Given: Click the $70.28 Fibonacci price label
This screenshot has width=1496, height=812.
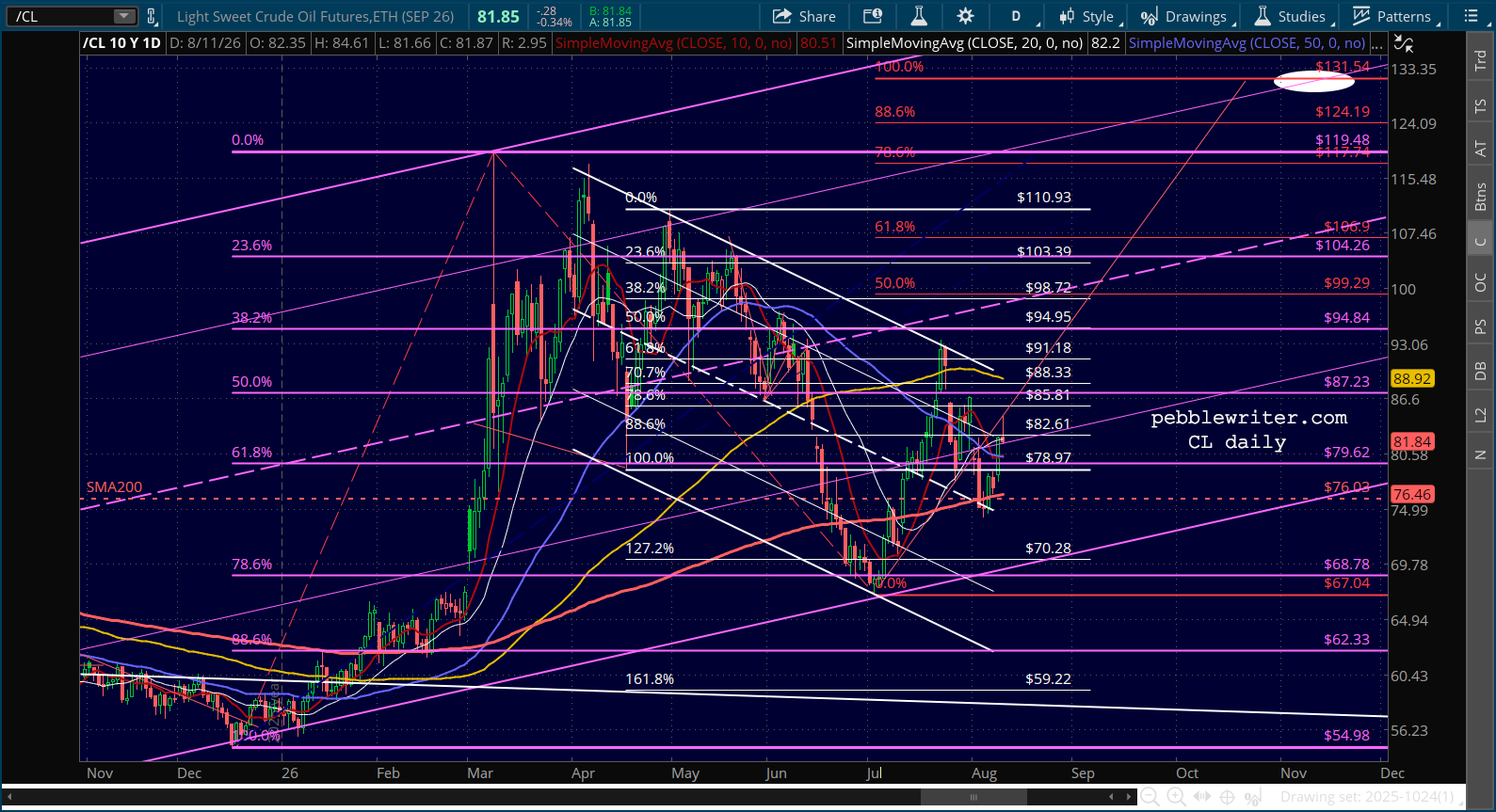Looking at the screenshot, I should (x=1048, y=548).
